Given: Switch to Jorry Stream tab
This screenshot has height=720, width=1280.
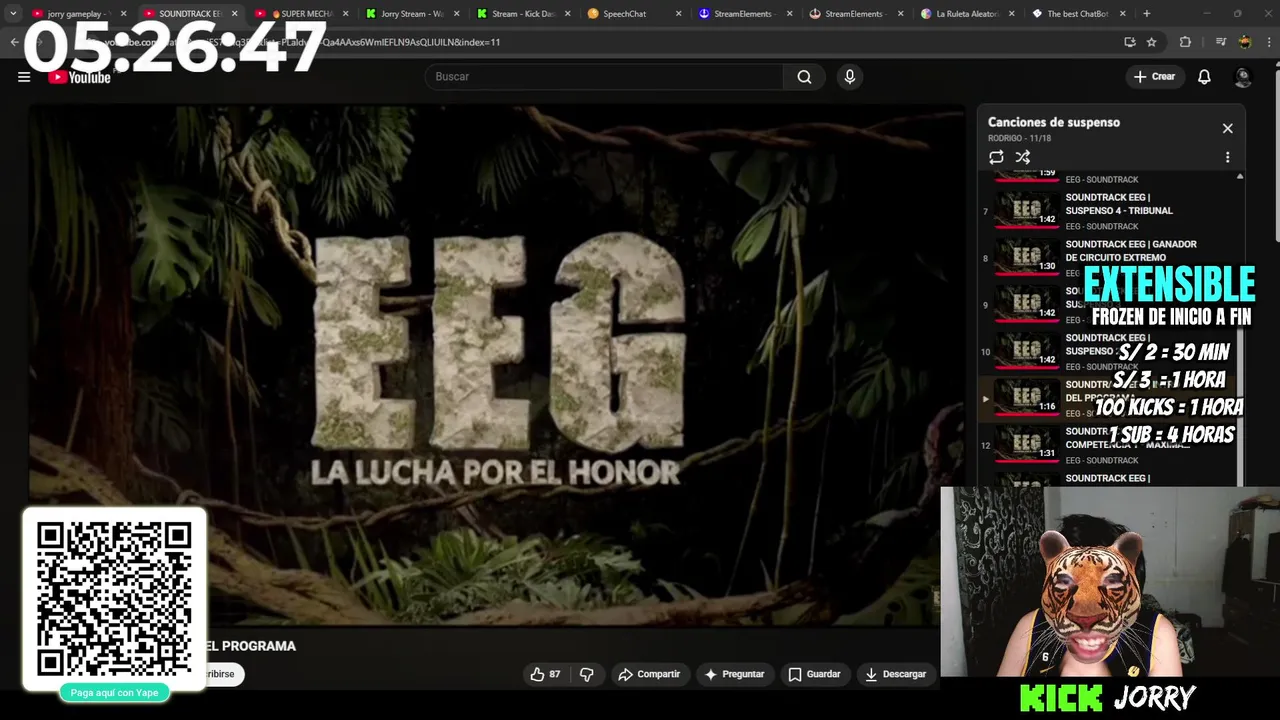Looking at the screenshot, I should pos(410,14).
